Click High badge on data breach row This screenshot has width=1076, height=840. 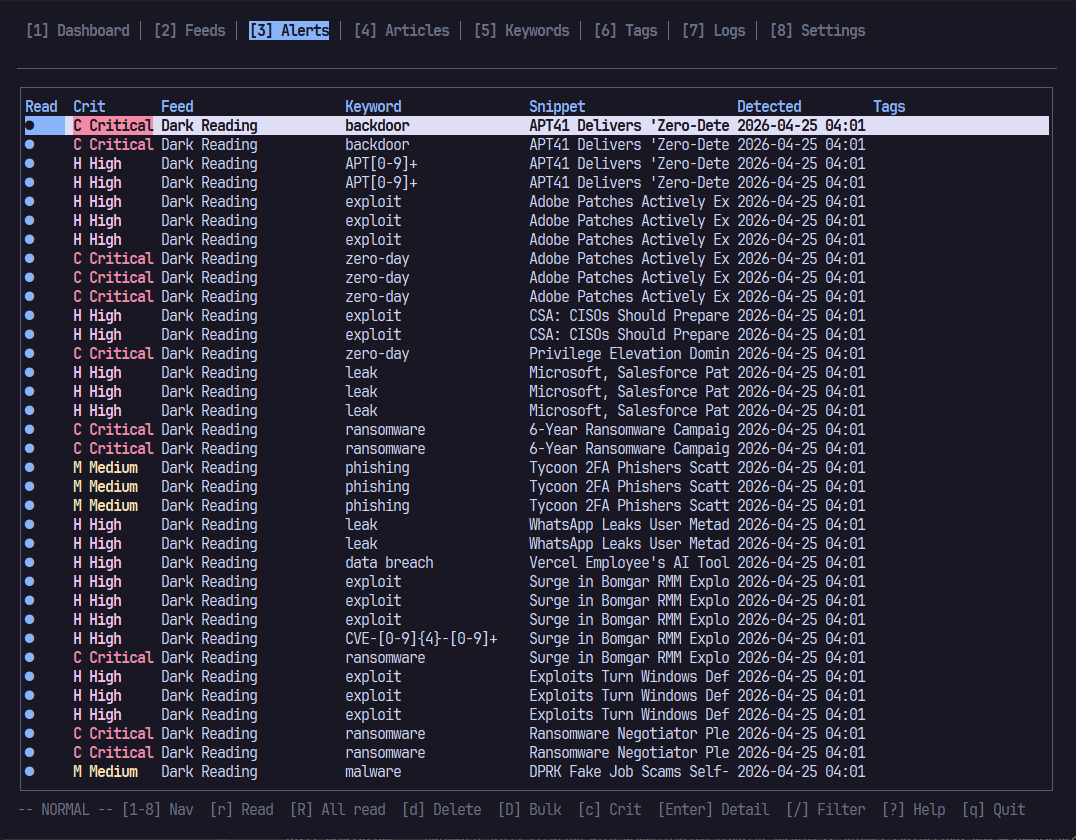tap(97, 562)
